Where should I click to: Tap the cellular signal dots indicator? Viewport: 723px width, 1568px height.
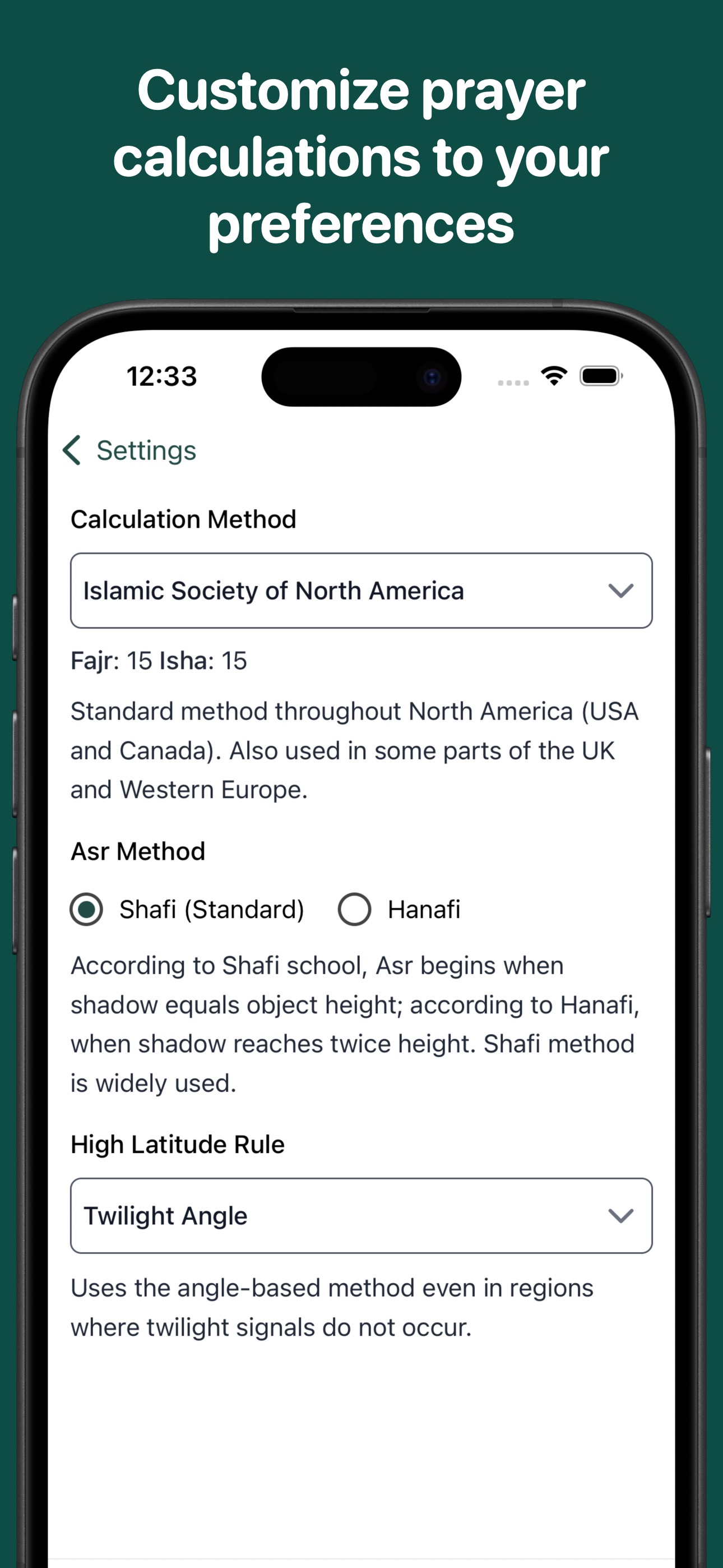click(x=513, y=382)
